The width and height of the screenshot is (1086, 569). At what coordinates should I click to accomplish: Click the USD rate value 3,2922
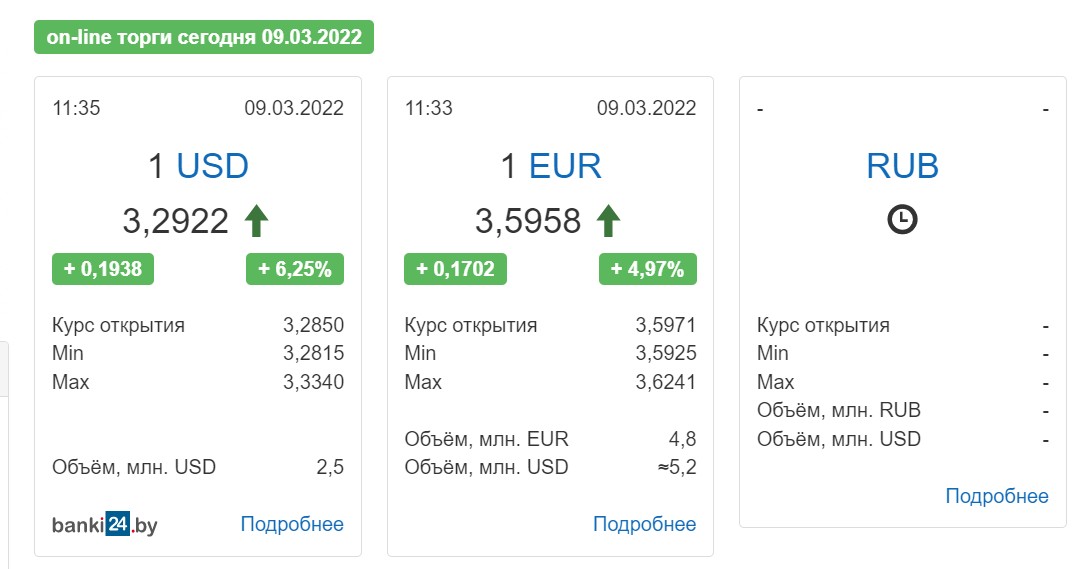(x=175, y=222)
